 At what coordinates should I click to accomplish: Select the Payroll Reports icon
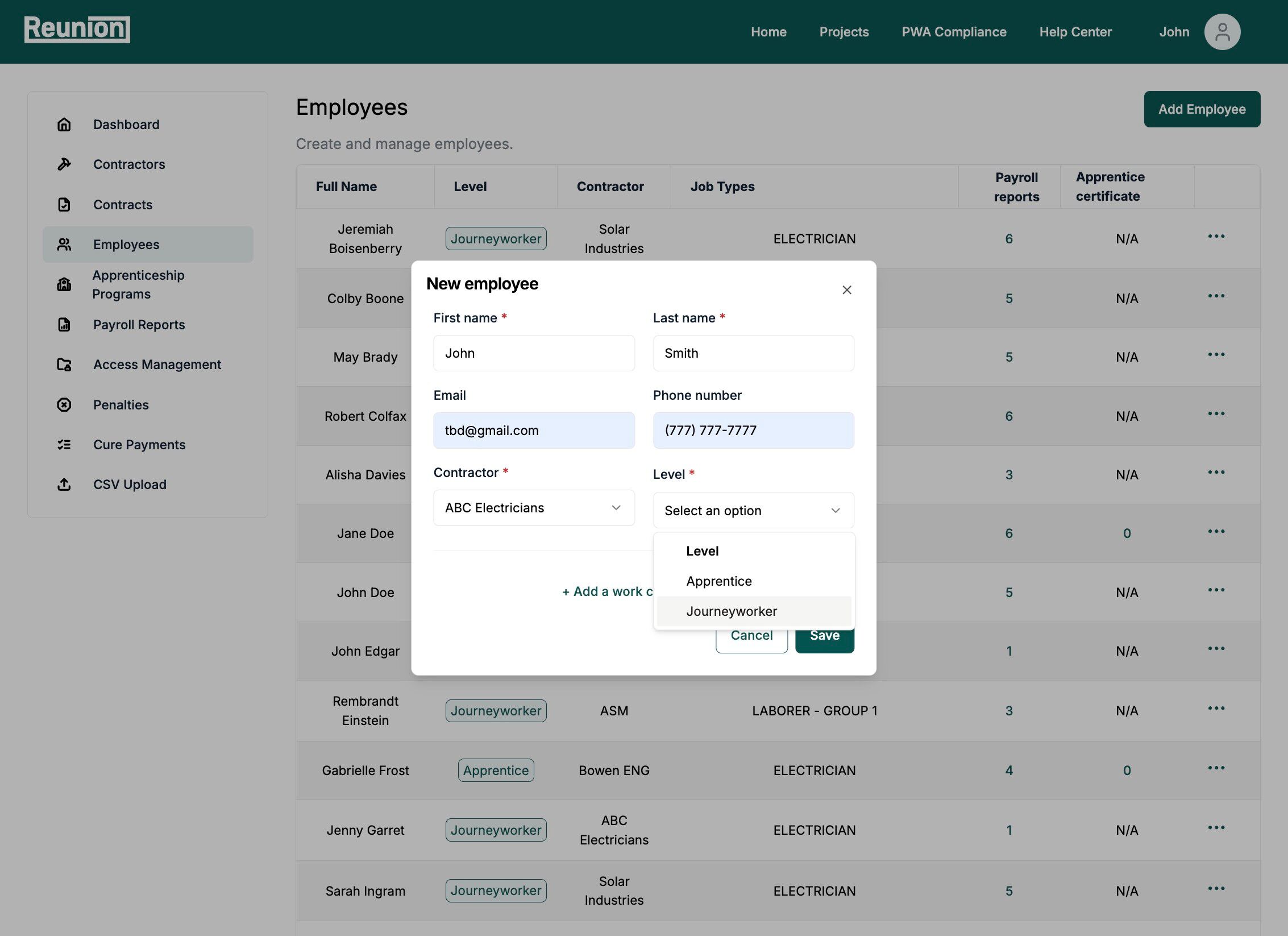[x=63, y=324]
